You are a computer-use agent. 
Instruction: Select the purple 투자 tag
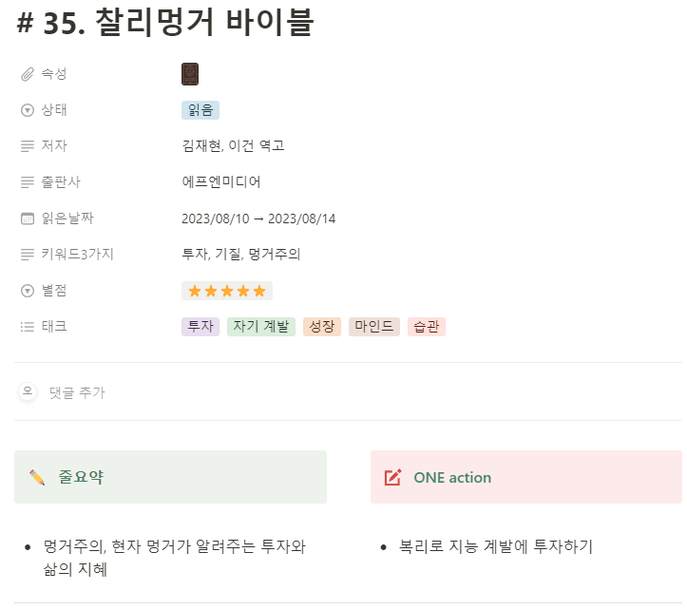200,326
